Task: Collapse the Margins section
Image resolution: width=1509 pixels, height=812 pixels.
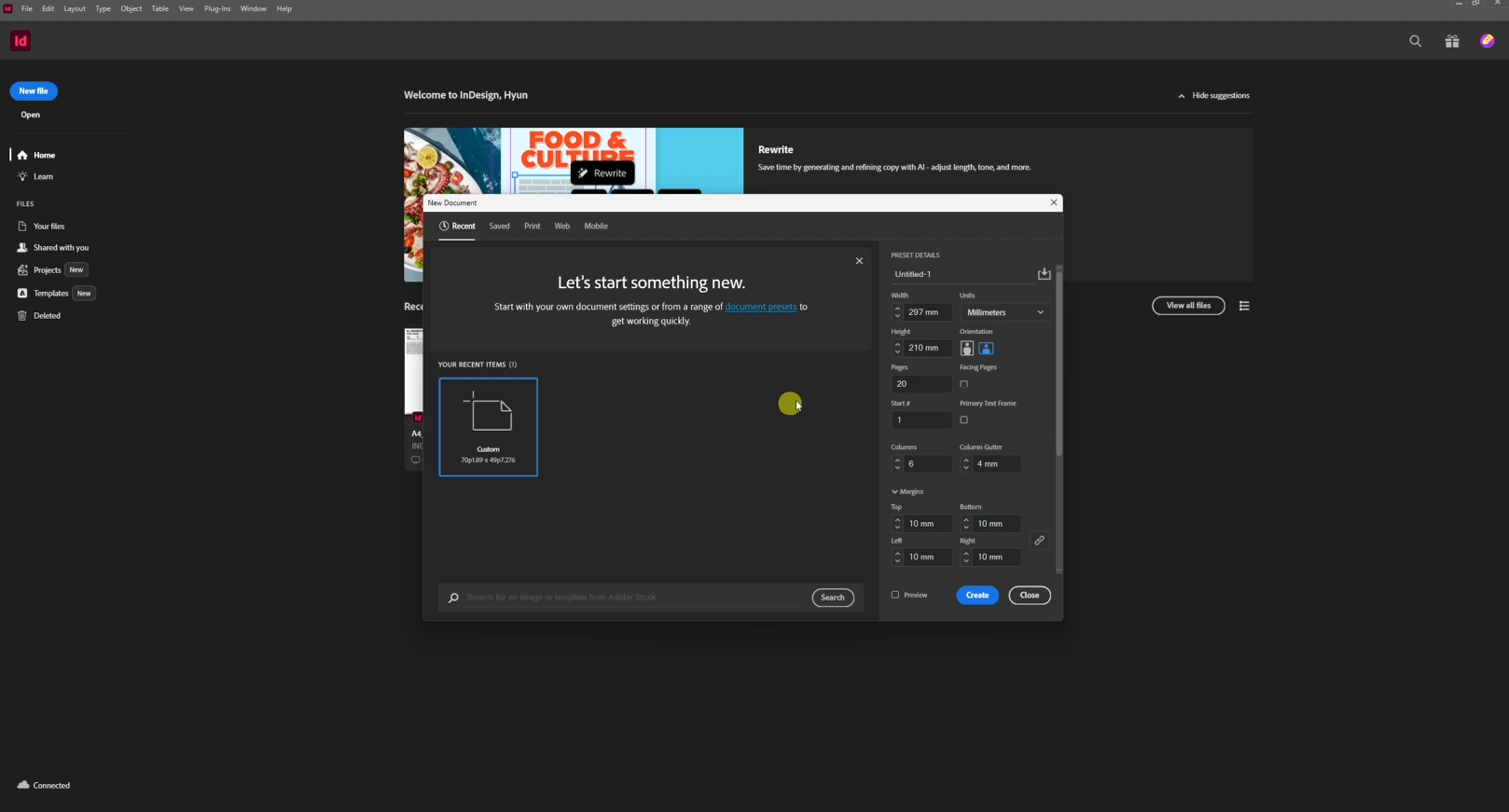Action: click(907, 491)
